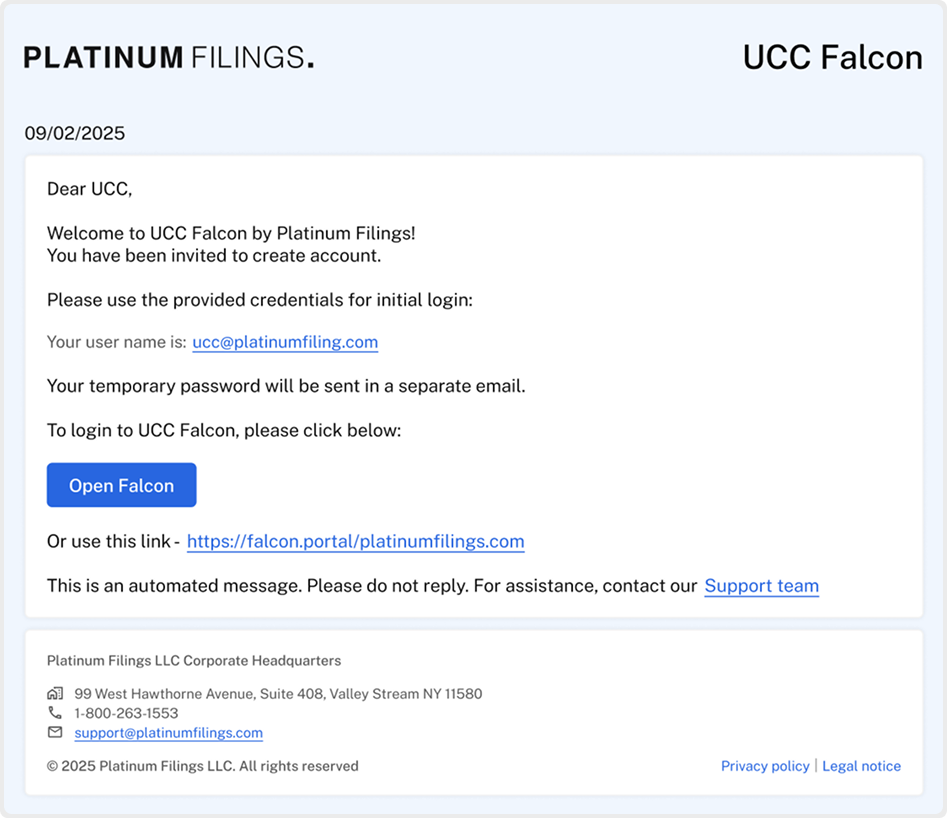This screenshot has width=947, height=819.
Task: Click the building address icon
Action: point(55,693)
